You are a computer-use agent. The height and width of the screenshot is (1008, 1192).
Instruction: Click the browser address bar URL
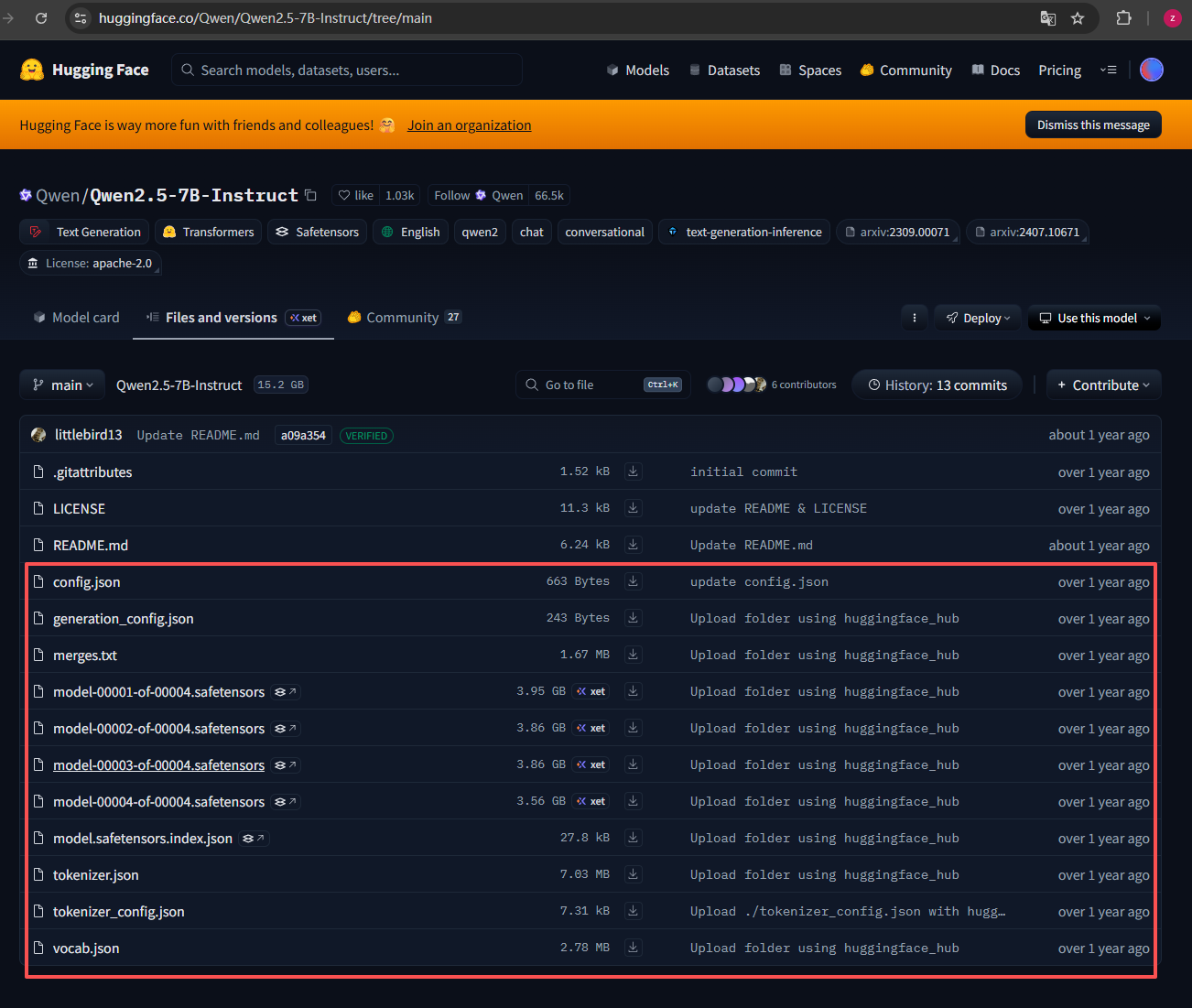265,18
